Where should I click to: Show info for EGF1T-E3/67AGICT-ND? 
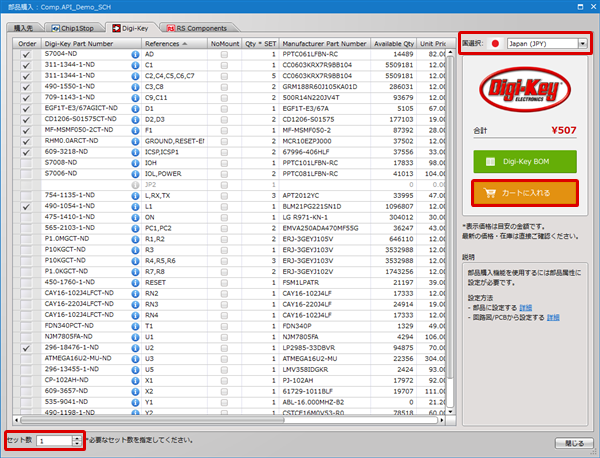coord(135,109)
